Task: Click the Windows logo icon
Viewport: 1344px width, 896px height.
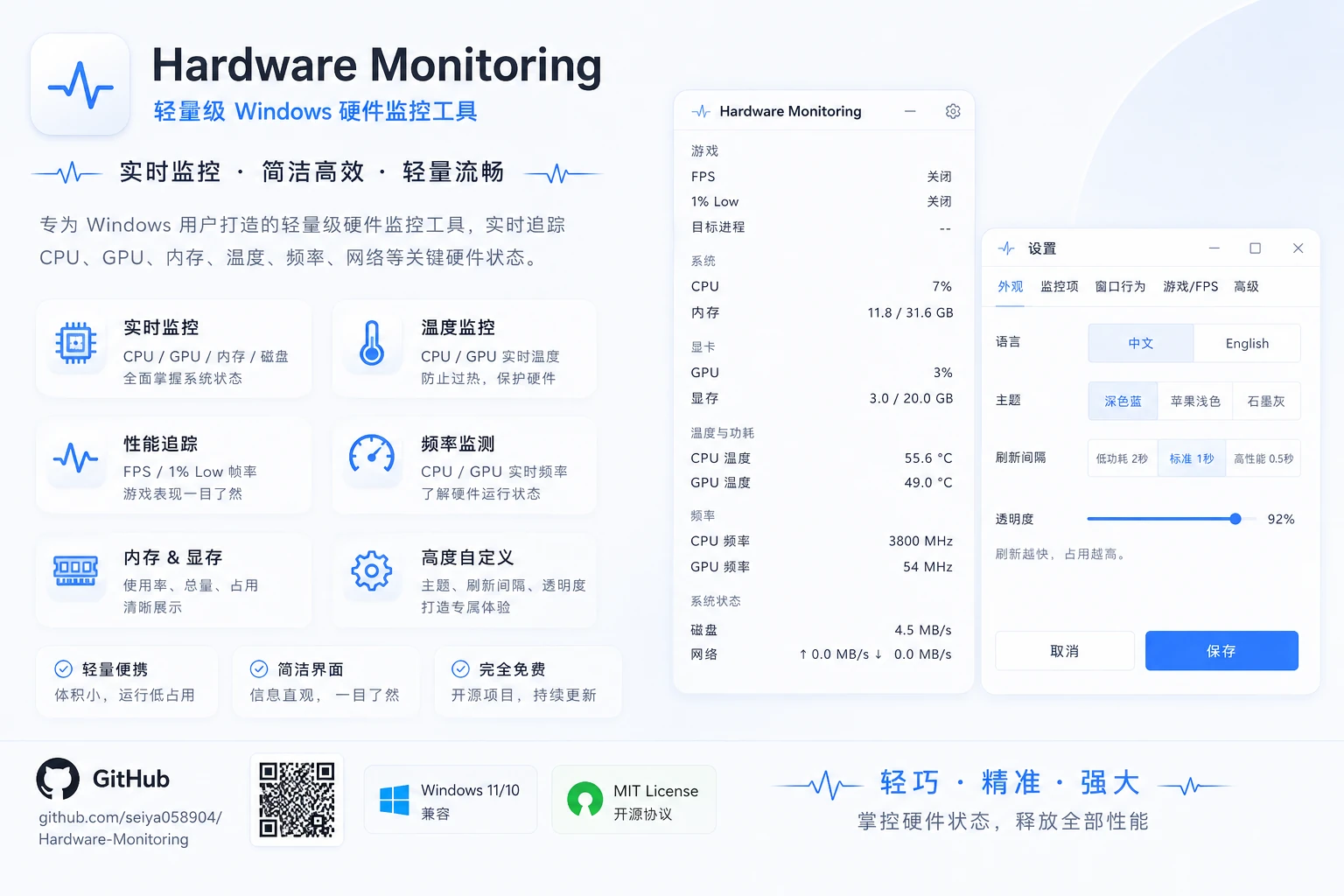Action: tap(395, 800)
